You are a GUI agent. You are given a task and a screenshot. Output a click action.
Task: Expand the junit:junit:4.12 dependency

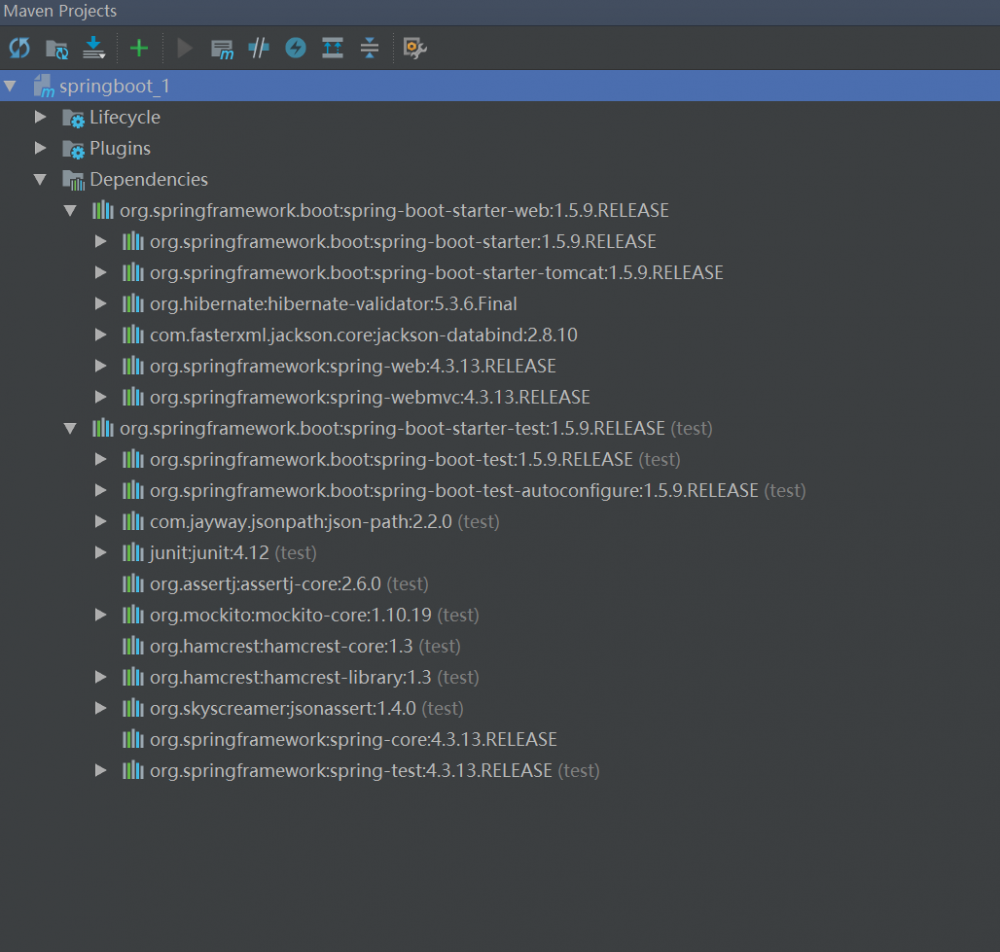[x=100, y=552]
